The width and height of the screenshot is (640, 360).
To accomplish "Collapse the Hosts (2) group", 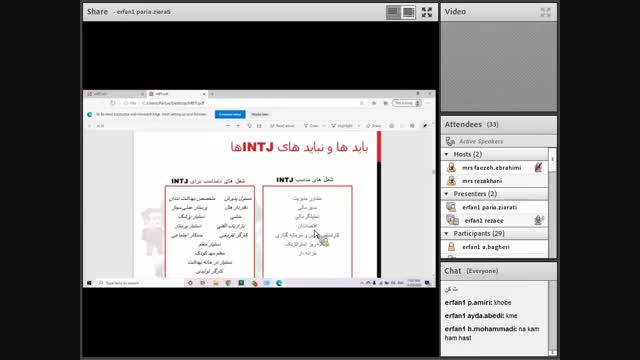I will (x=447, y=154).
